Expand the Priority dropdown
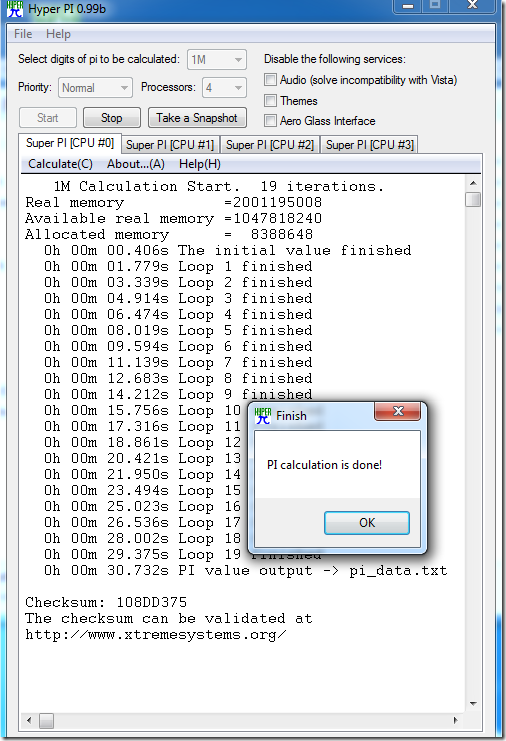Viewport: 506px width, 741px height. tap(95, 88)
